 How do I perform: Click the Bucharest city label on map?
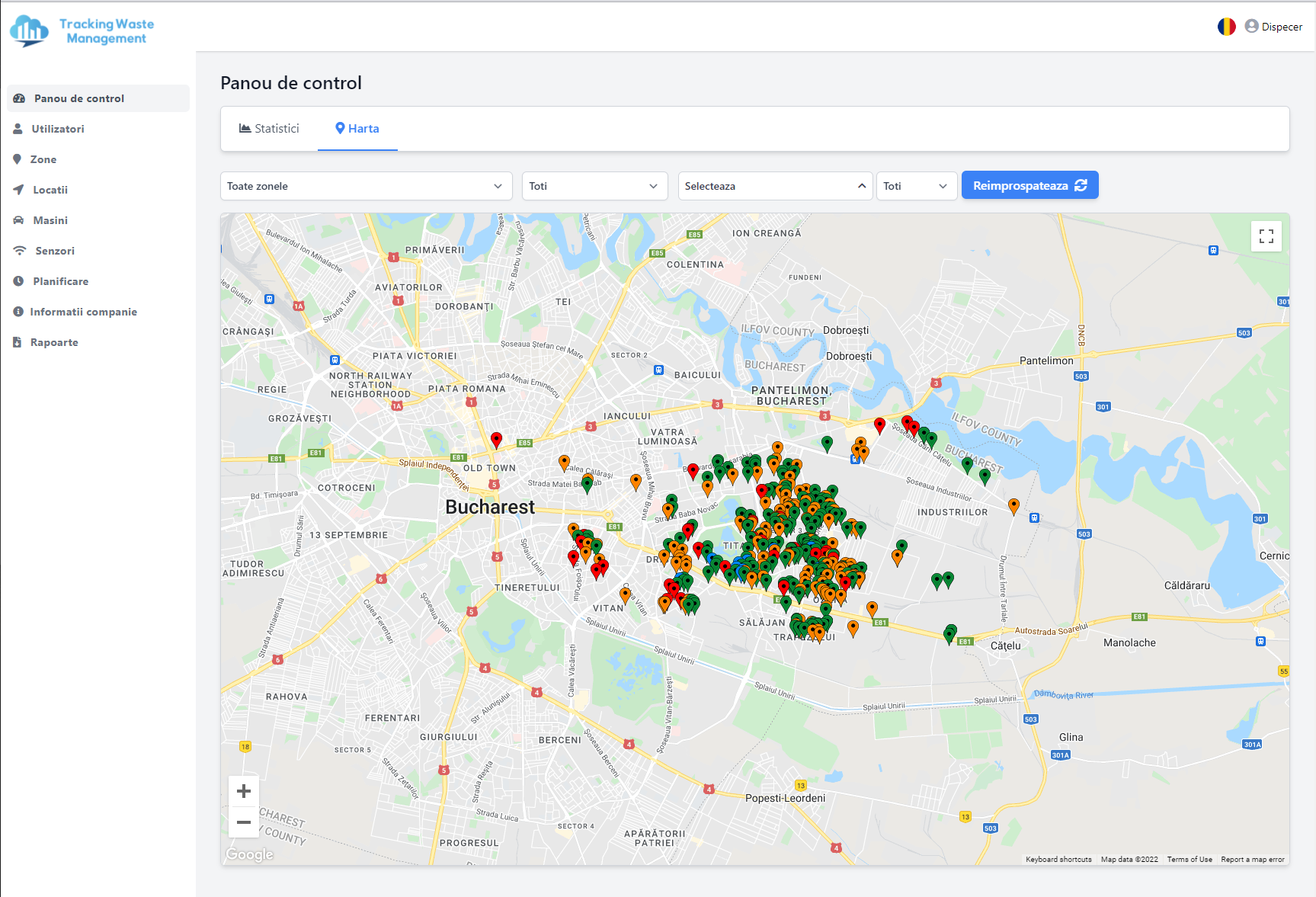[x=490, y=507]
